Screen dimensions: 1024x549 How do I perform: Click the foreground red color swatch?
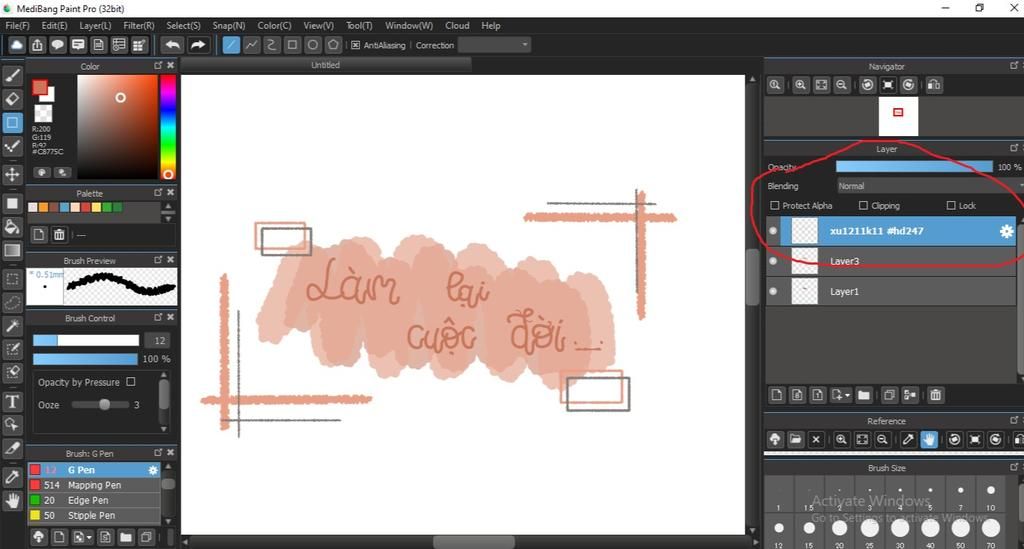[x=40, y=87]
